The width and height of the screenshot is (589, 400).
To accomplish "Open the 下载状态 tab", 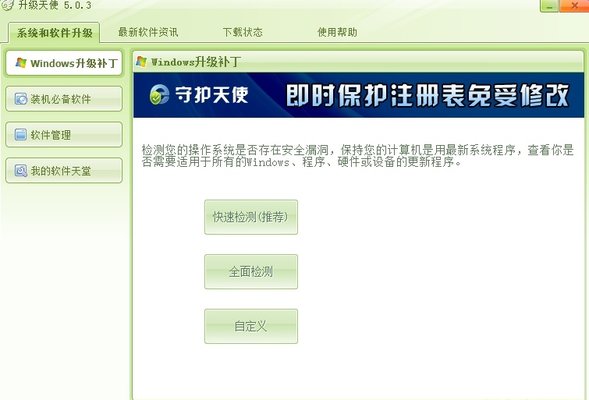I will pos(243,32).
